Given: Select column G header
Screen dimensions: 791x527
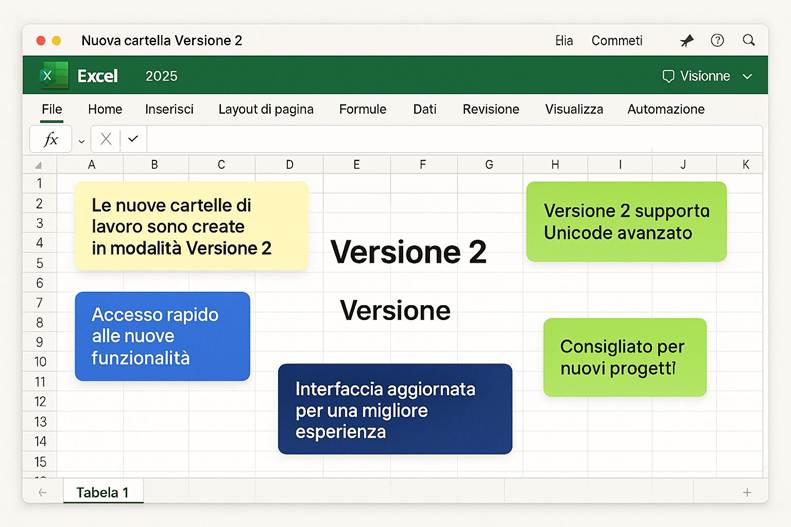Looking at the screenshot, I should 489,165.
